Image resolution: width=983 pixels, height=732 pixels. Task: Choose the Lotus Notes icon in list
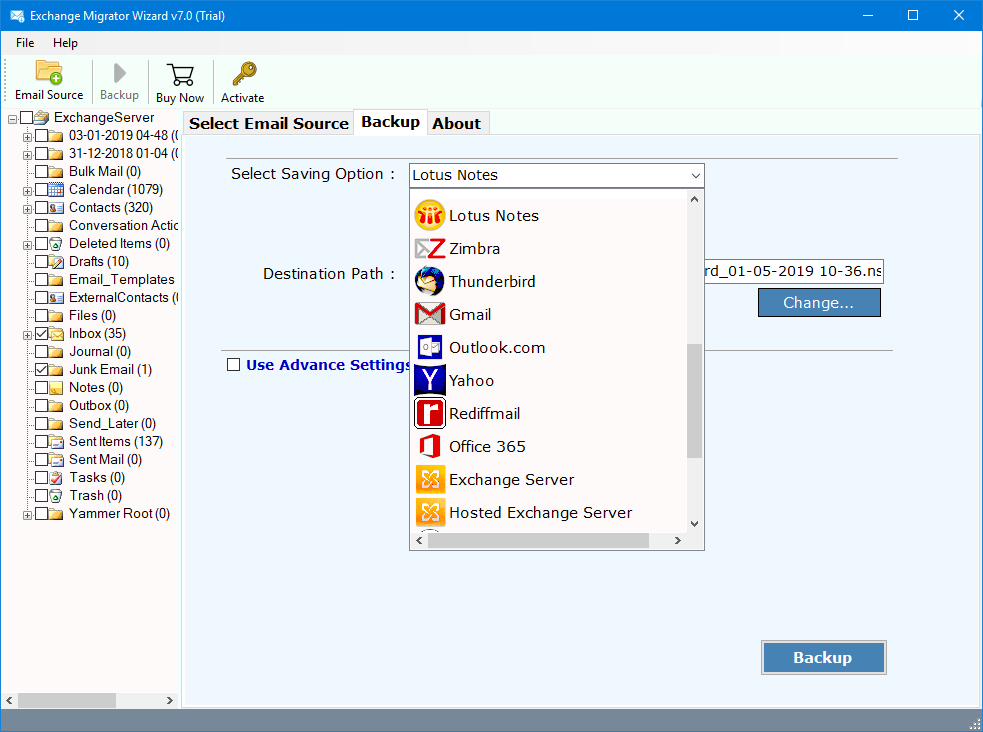430,216
